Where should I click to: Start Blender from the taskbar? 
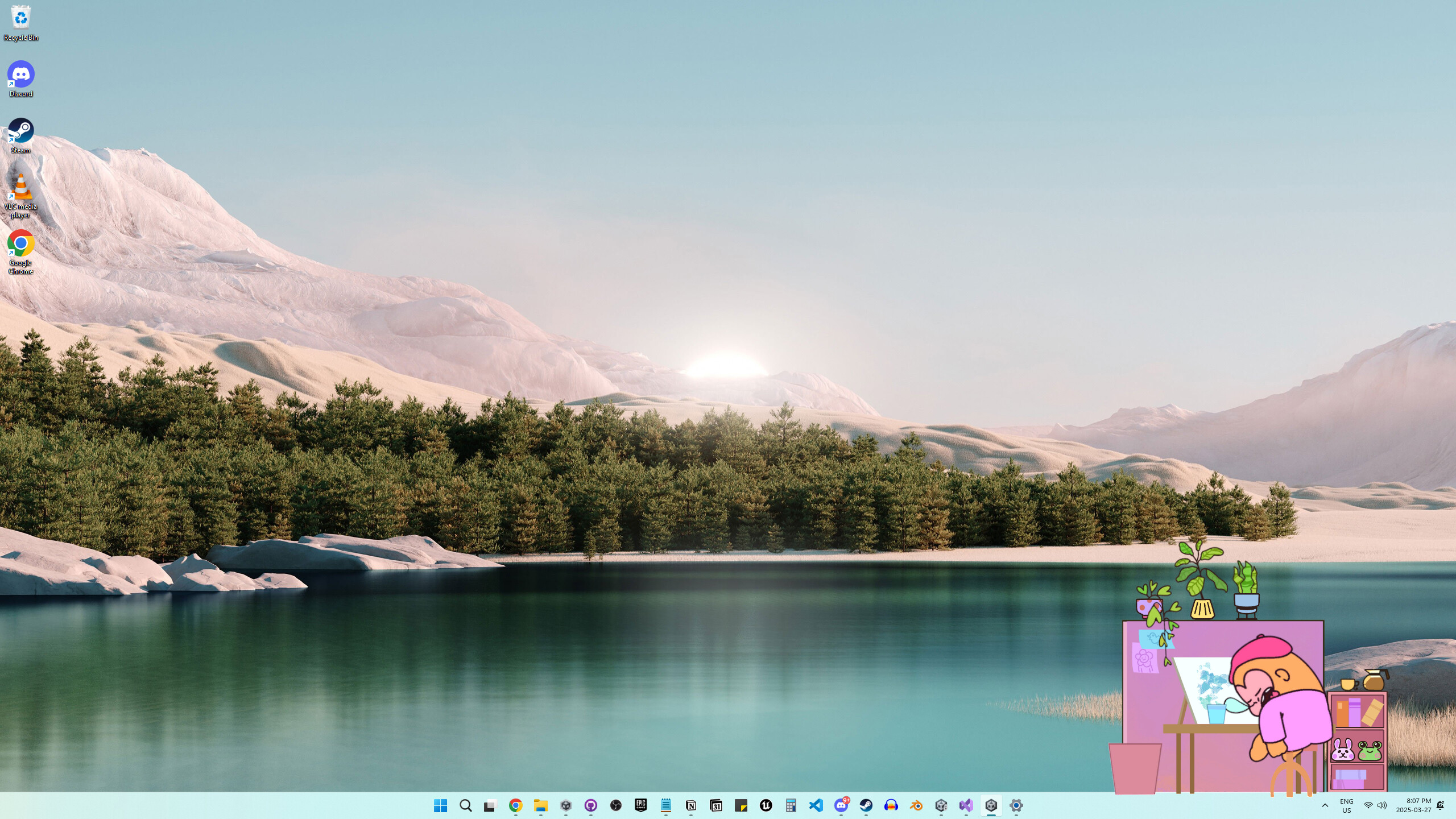click(915, 805)
